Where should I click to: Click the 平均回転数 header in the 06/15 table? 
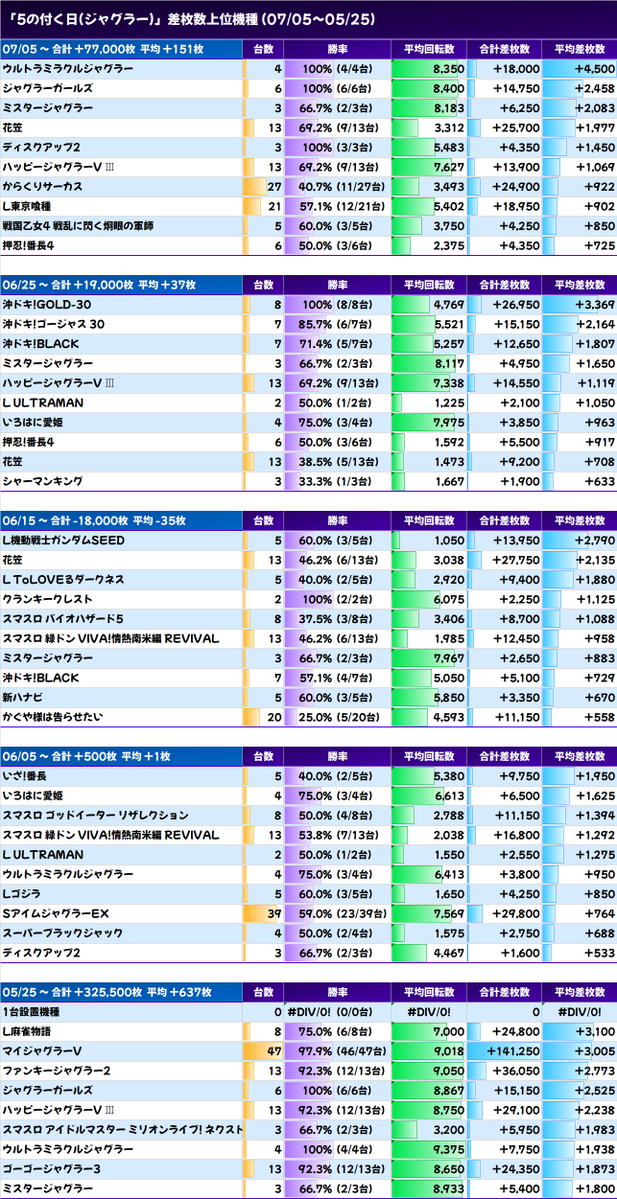428,521
